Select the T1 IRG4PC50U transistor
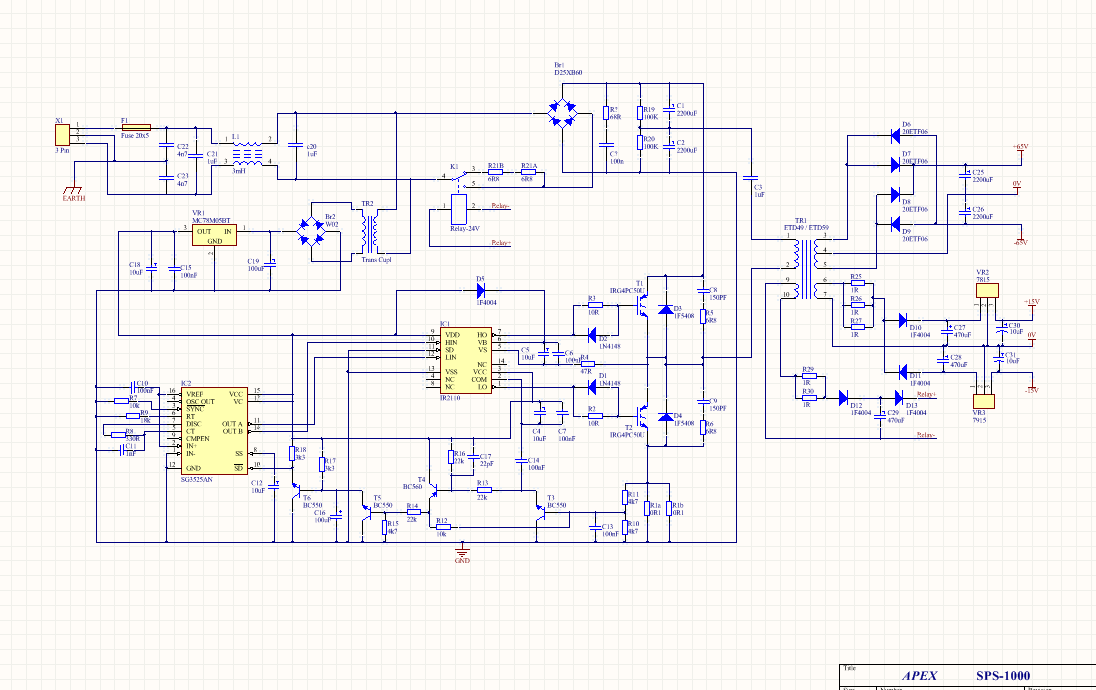Image resolution: width=1096 pixels, height=690 pixels. tap(642, 306)
